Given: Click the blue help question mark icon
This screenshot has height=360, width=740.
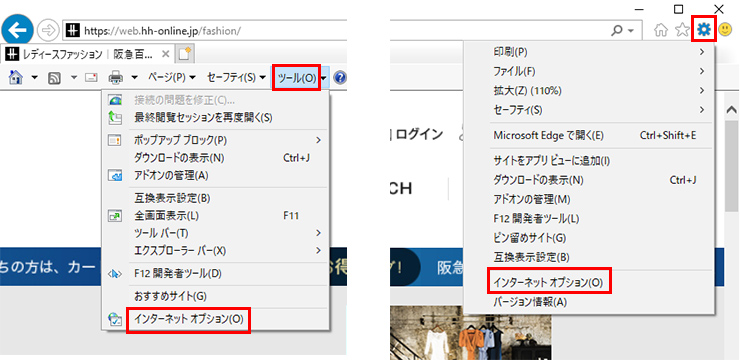Looking at the screenshot, I should click(339, 77).
